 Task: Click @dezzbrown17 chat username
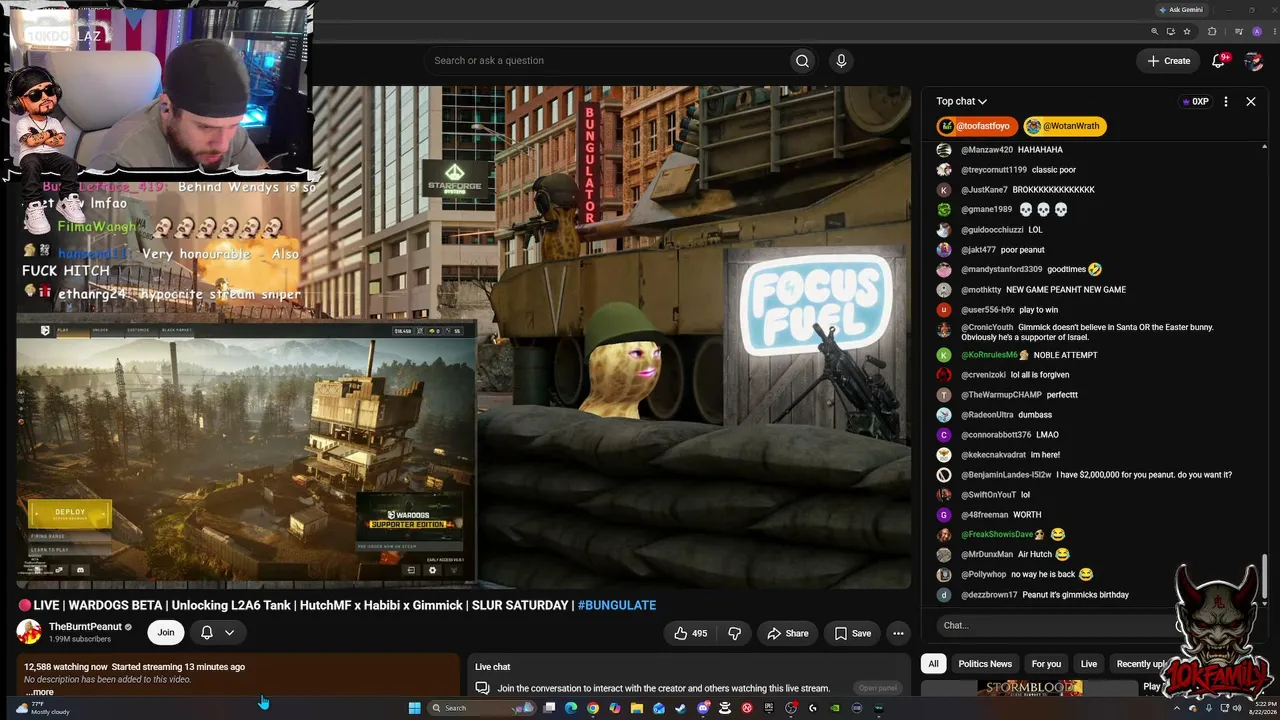coord(989,595)
